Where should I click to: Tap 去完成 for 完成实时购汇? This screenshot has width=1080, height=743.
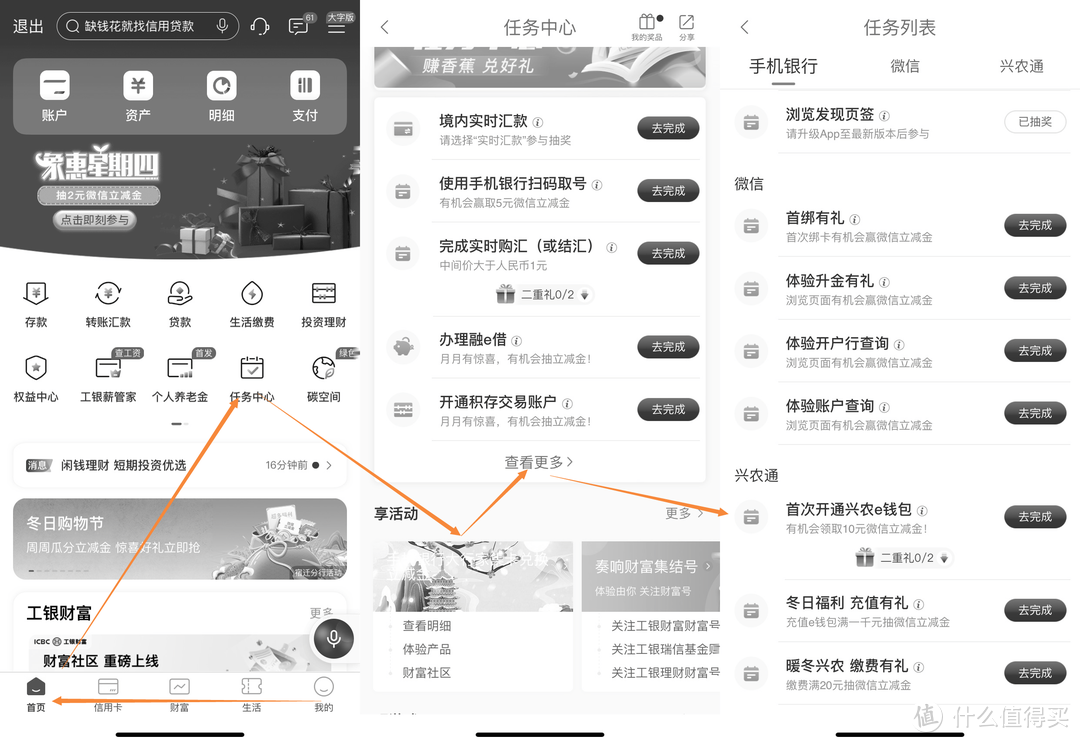(x=668, y=253)
